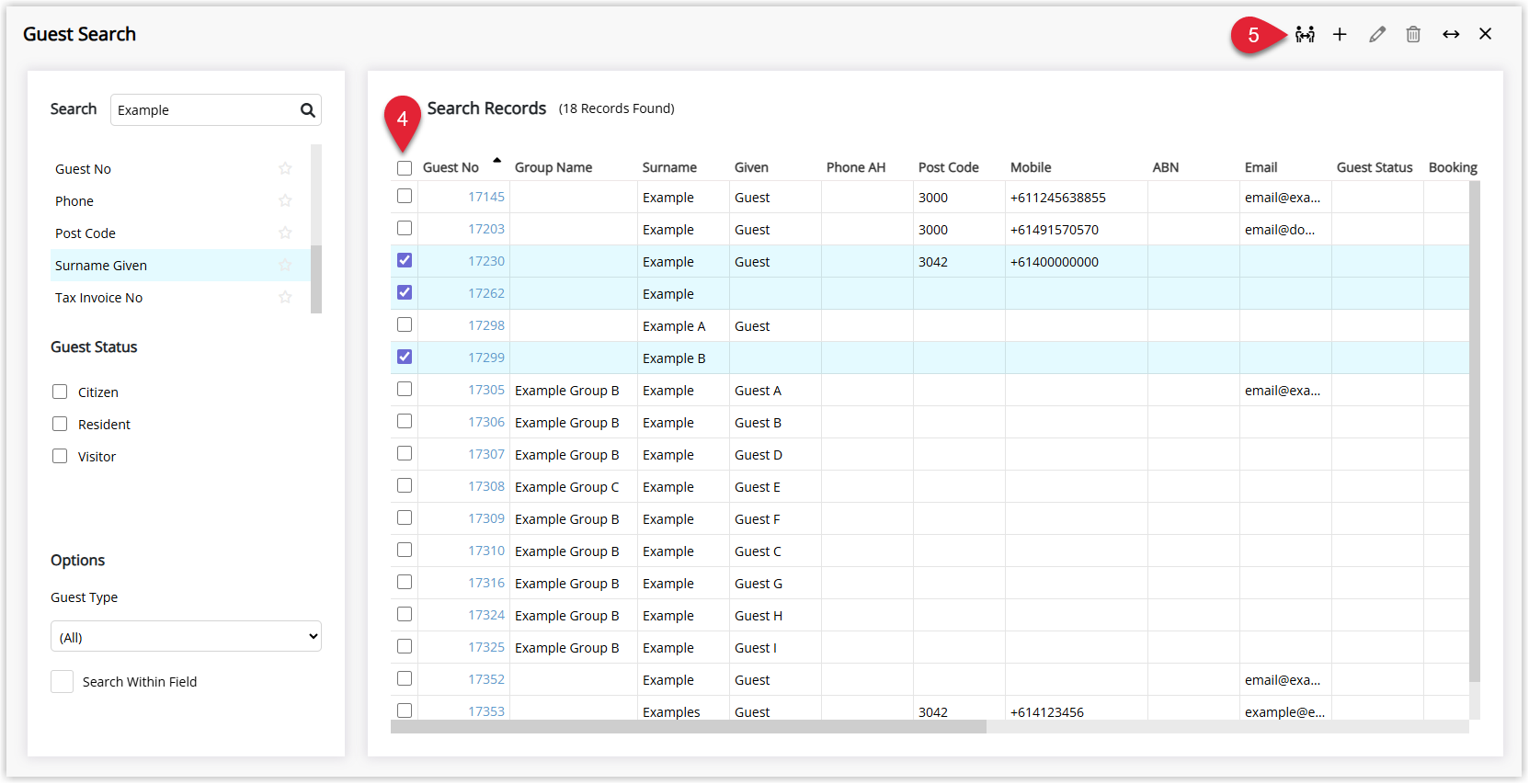Screen dimensions: 1529x784
Task: Sort by Email column header
Action: point(1261,167)
